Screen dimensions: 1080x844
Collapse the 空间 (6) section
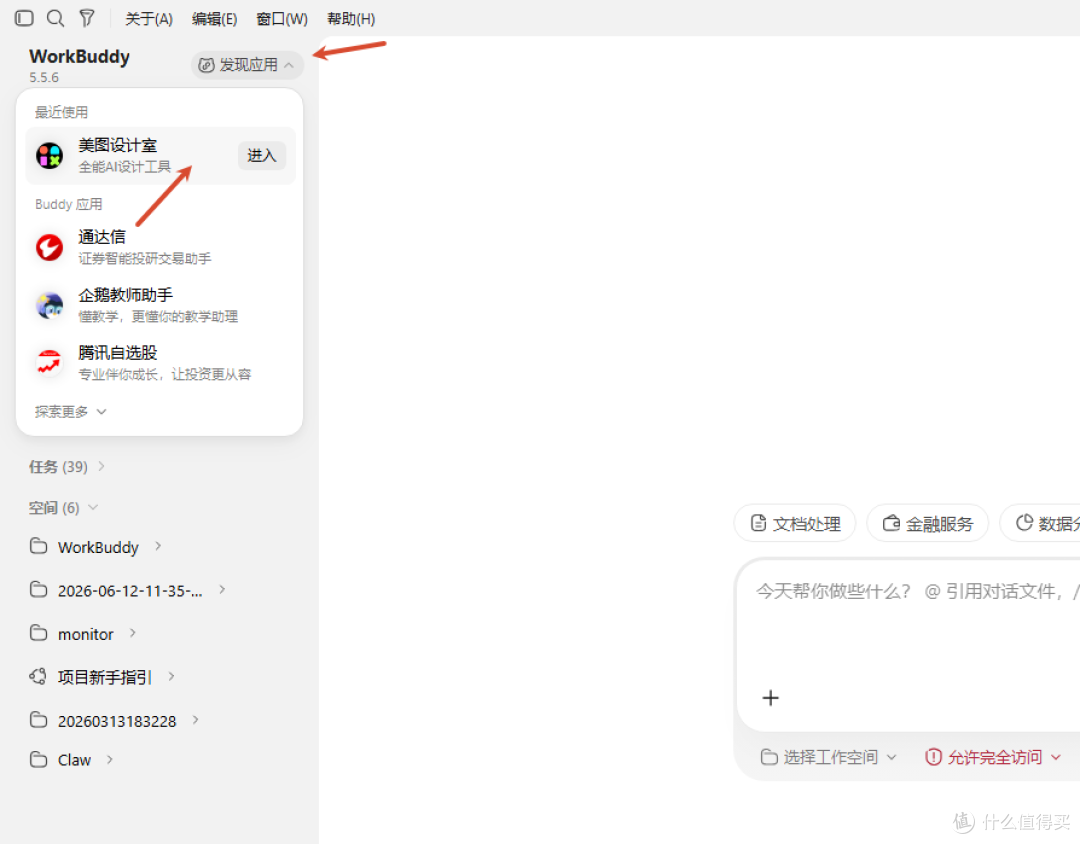tap(63, 508)
